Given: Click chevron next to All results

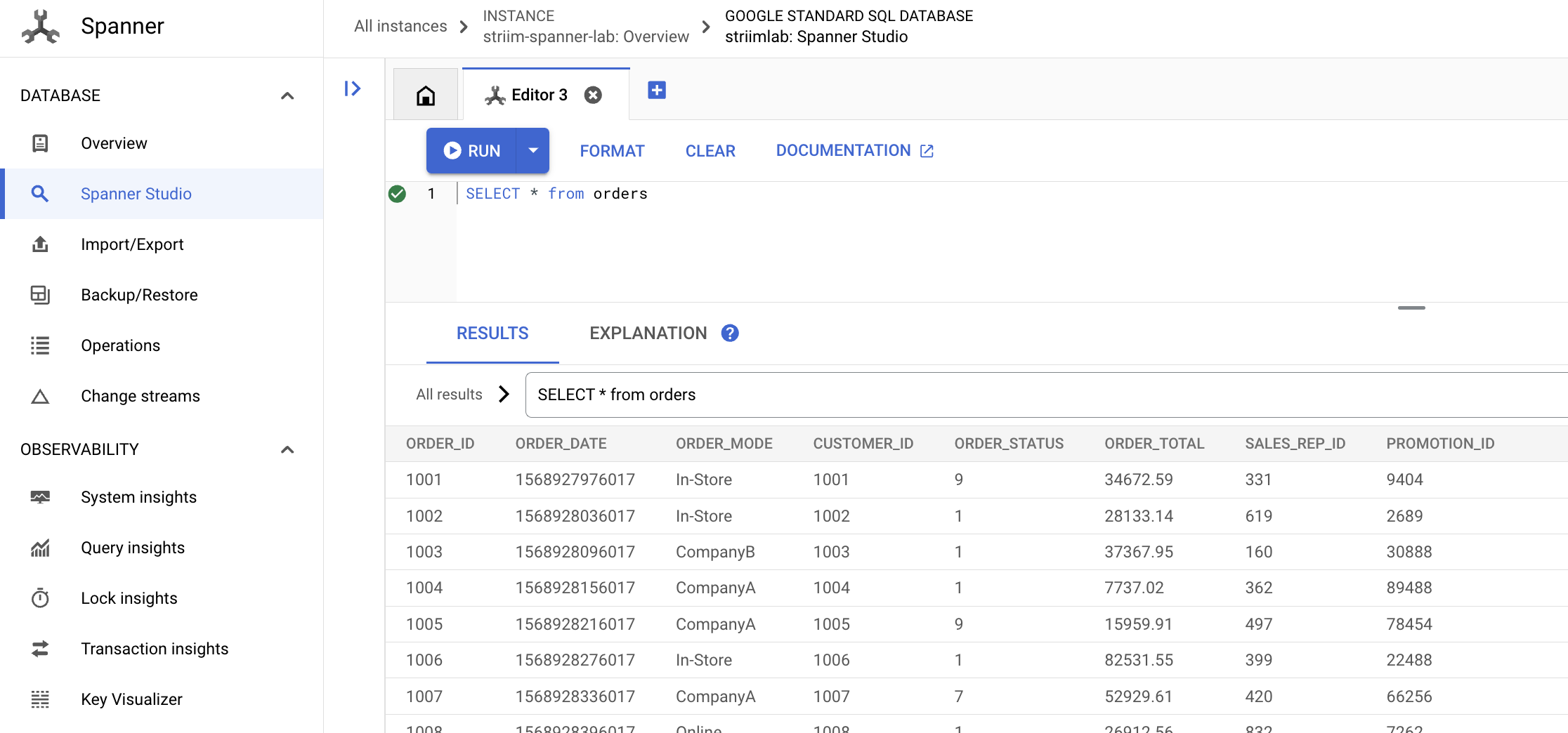Looking at the screenshot, I should pyautogui.click(x=504, y=394).
